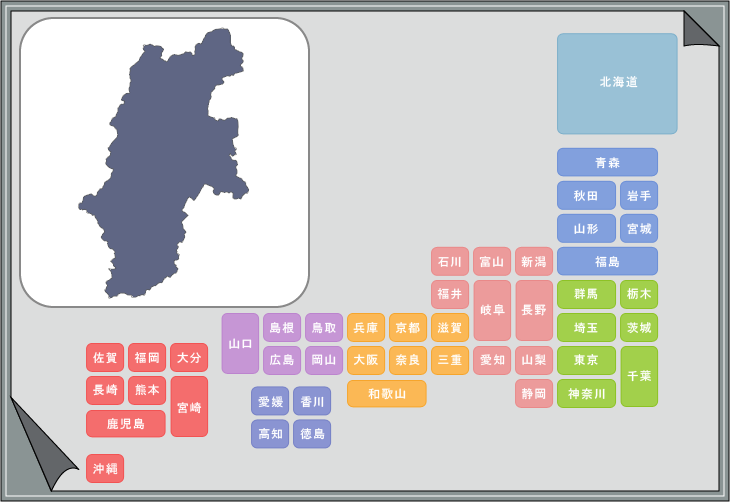Choose the 東京 answer tile

click(586, 360)
